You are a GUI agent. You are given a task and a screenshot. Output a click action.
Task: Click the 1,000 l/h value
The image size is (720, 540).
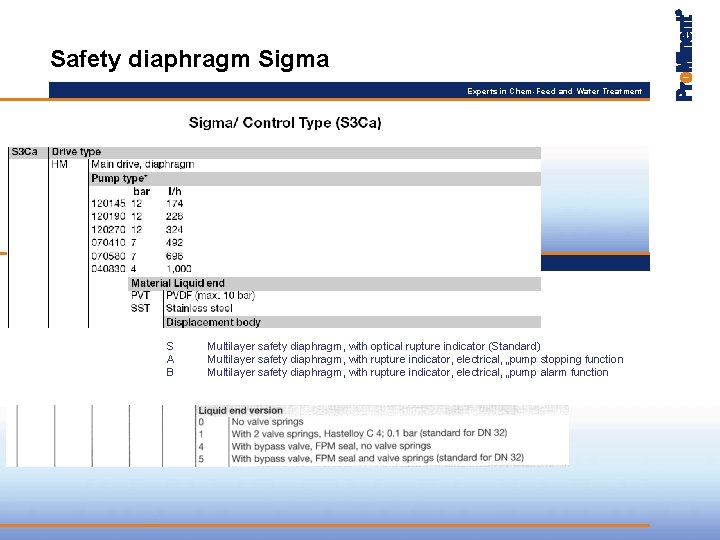pyautogui.click(x=179, y=269)
